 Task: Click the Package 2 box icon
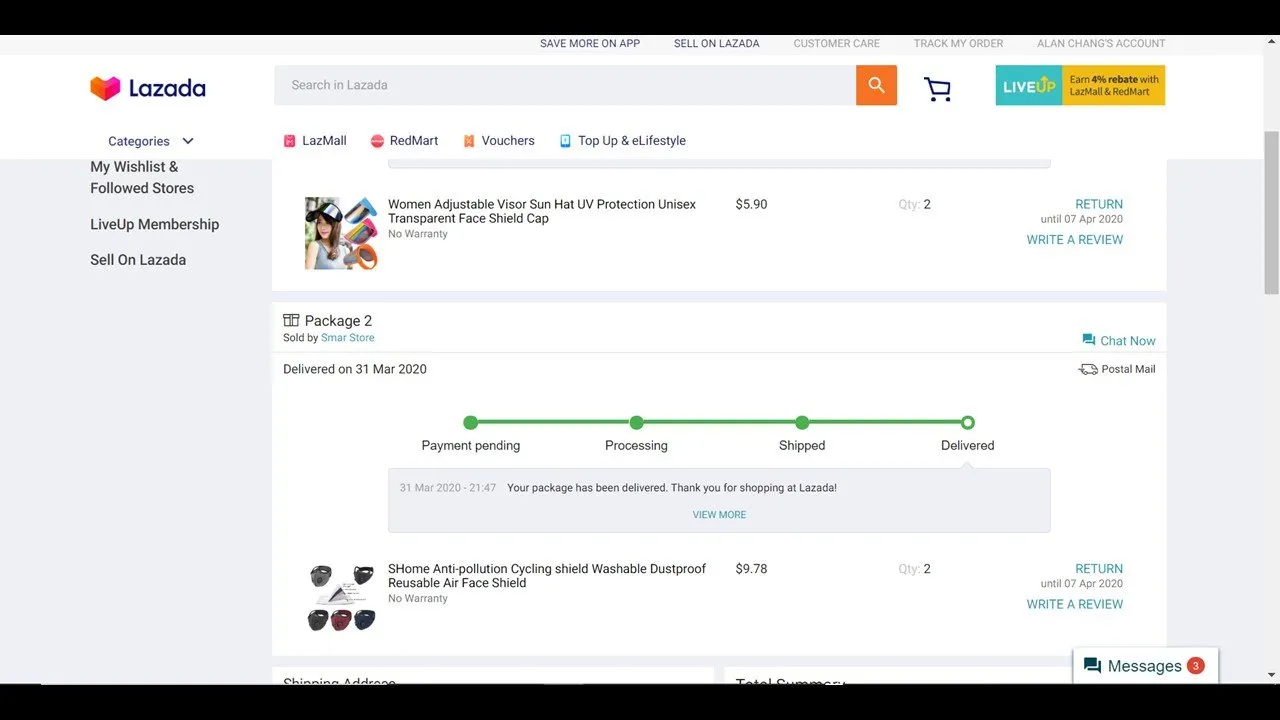point(291,320)
